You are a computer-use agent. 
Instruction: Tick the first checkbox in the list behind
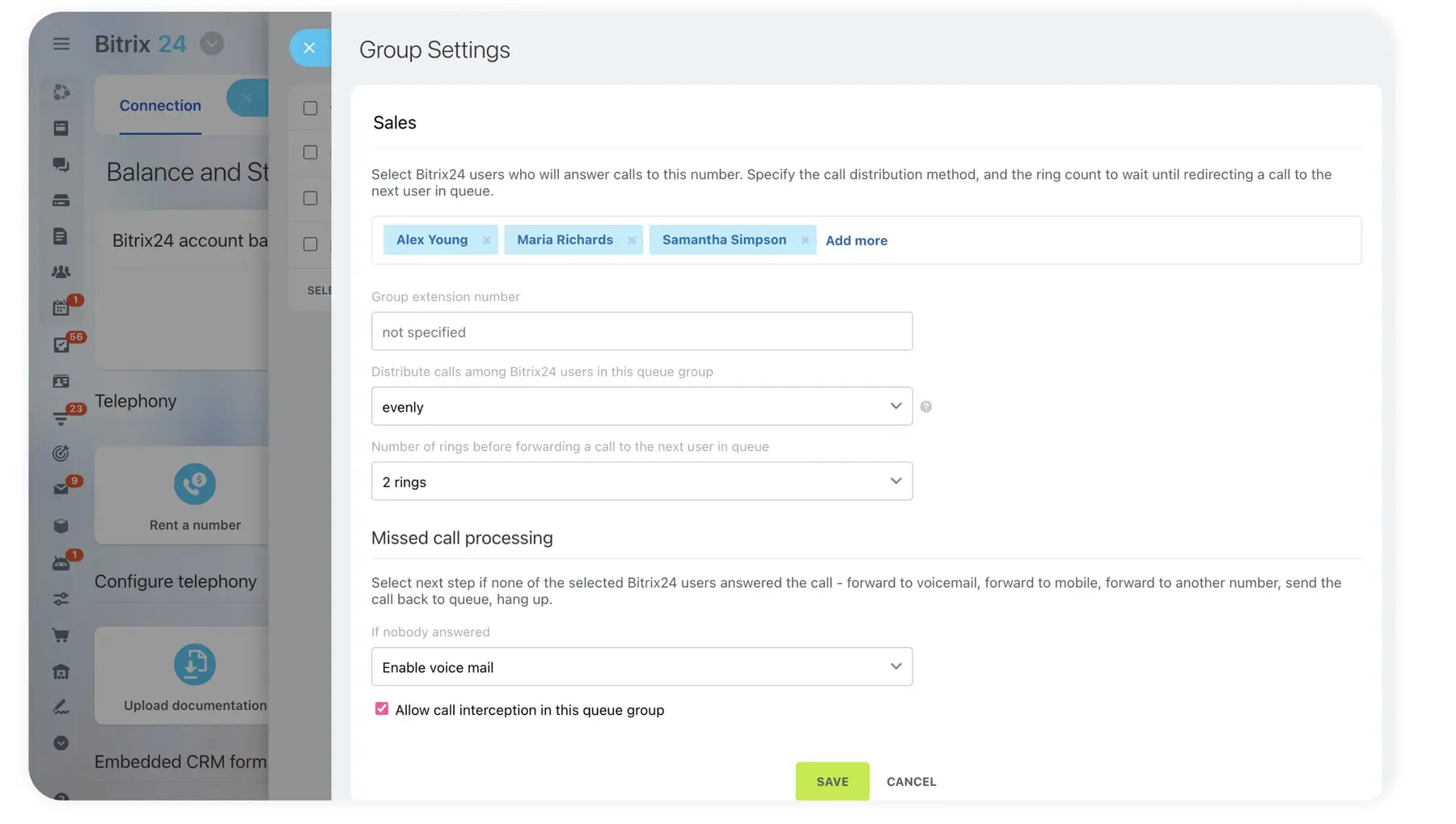click(x=311, y=108)
